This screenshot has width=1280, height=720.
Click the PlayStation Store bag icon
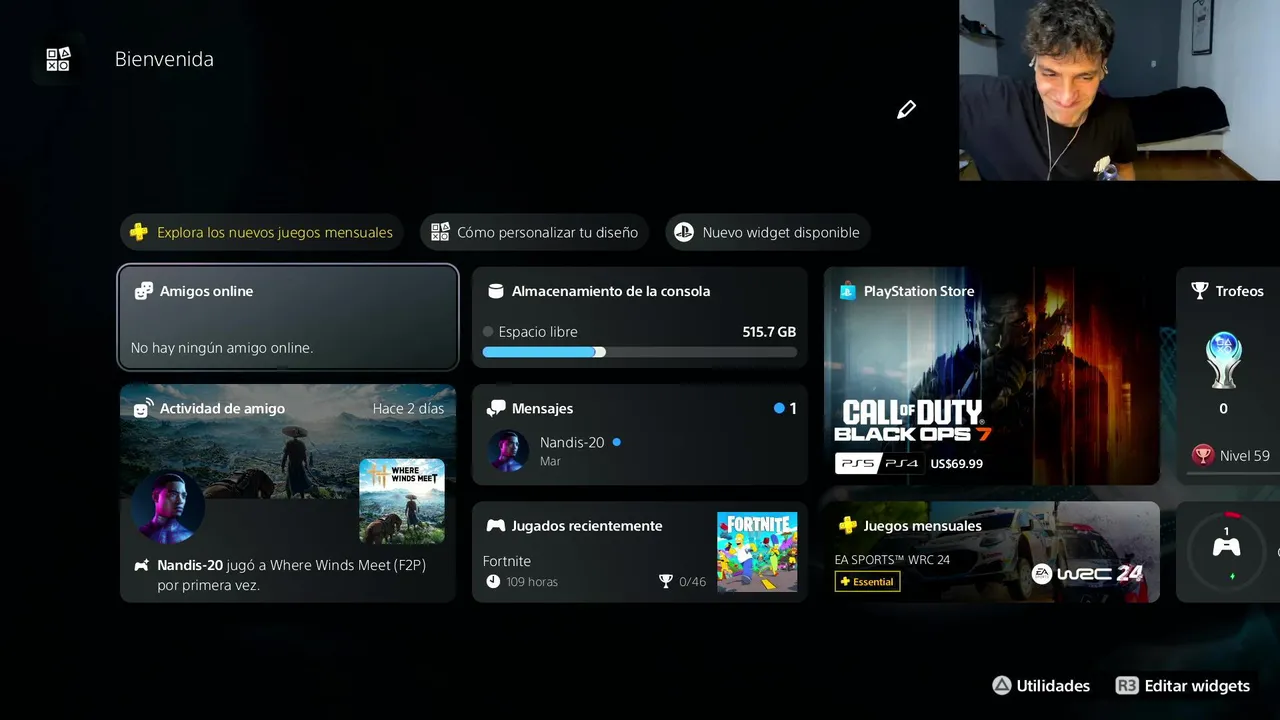point(847,291)
